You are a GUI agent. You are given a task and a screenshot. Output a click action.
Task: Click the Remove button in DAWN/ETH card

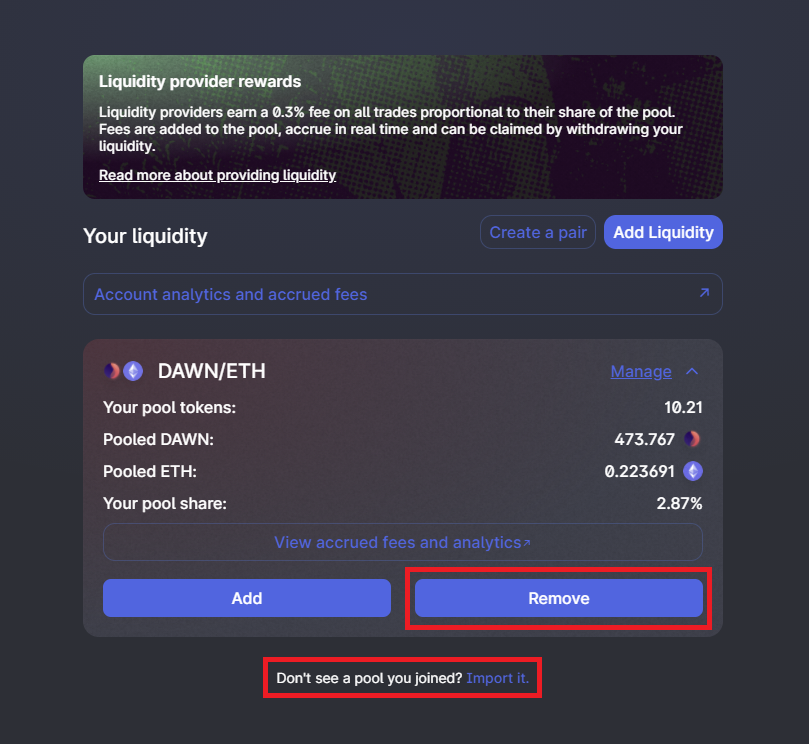tap(559, 598)
